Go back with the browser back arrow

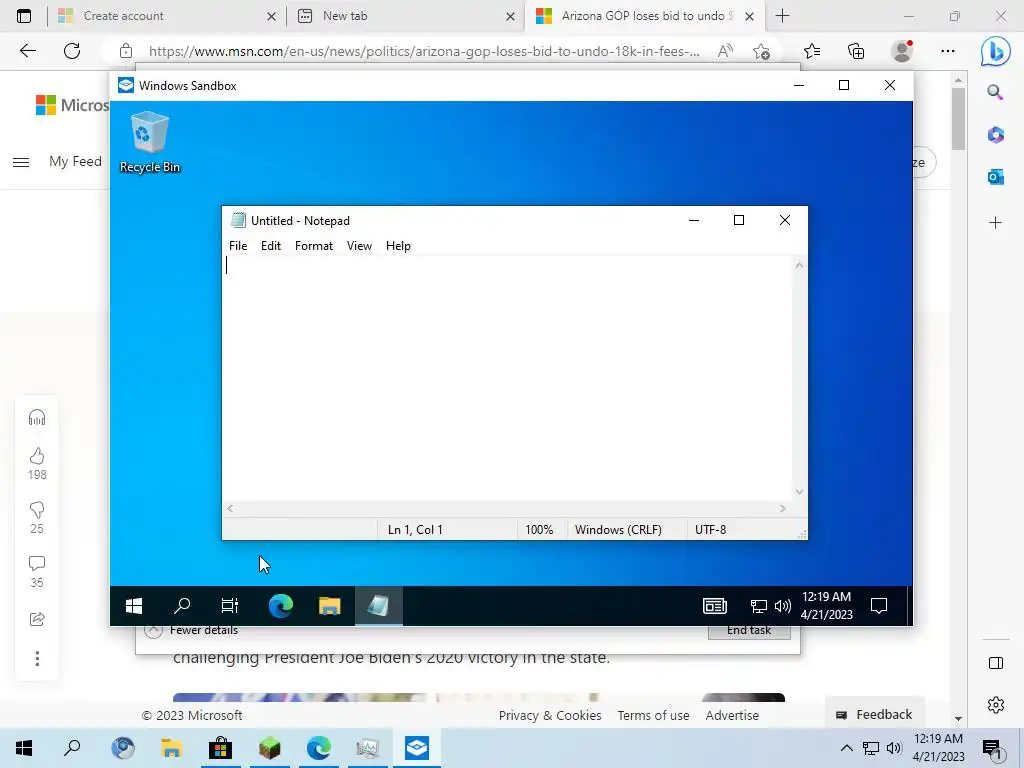(x=27, y=51)
